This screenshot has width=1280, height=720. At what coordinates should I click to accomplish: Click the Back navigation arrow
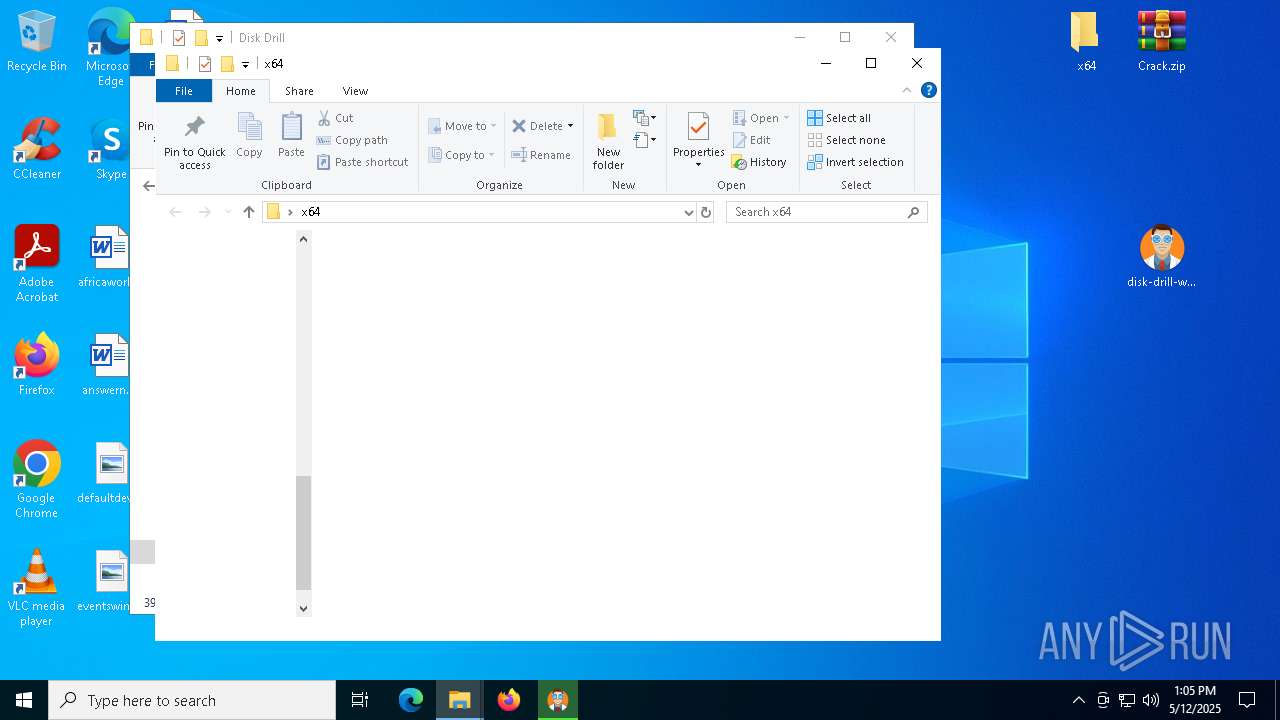click(175, 212)
